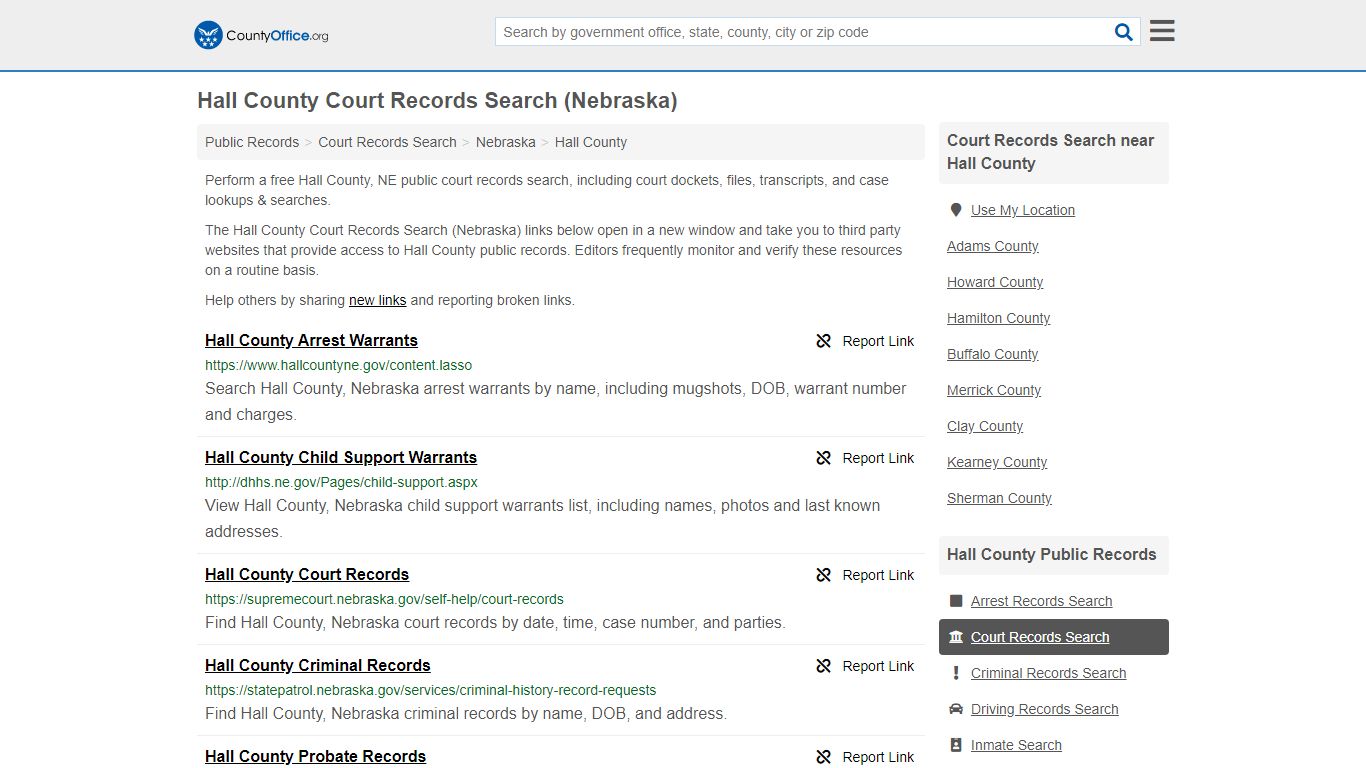Click the broken-link icon for Hall County Criminal Records
The width and height of the screenshot is (1366, 768).
point(824,666)
